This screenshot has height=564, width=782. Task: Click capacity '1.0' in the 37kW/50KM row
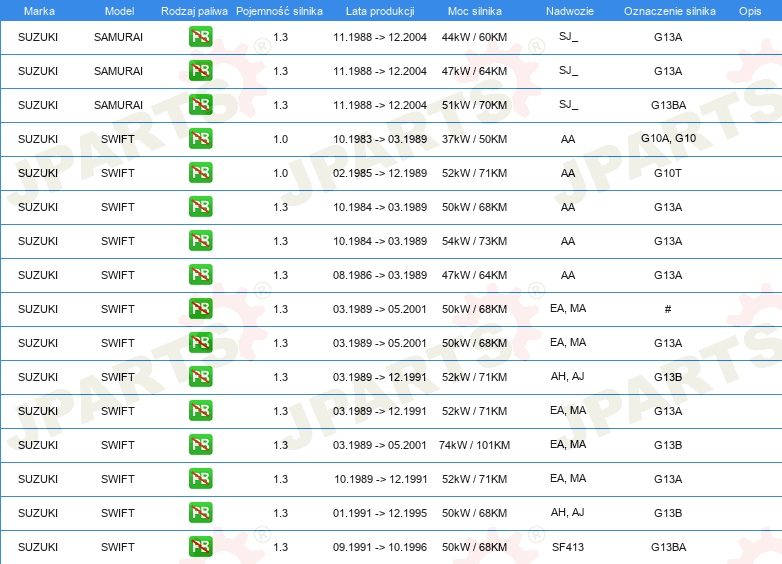pyautogui.click(x=280, y=139)
